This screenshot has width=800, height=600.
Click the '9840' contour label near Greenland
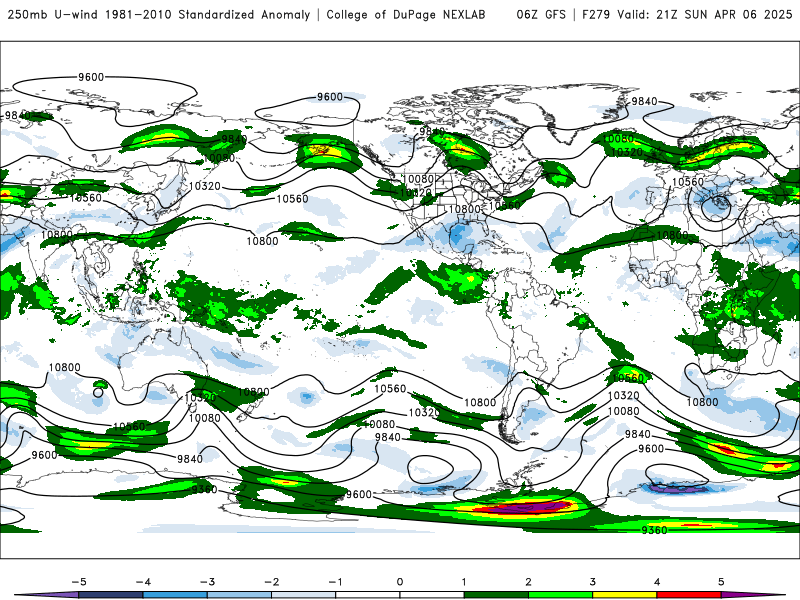pyautogui.click(x=644, y=102)
